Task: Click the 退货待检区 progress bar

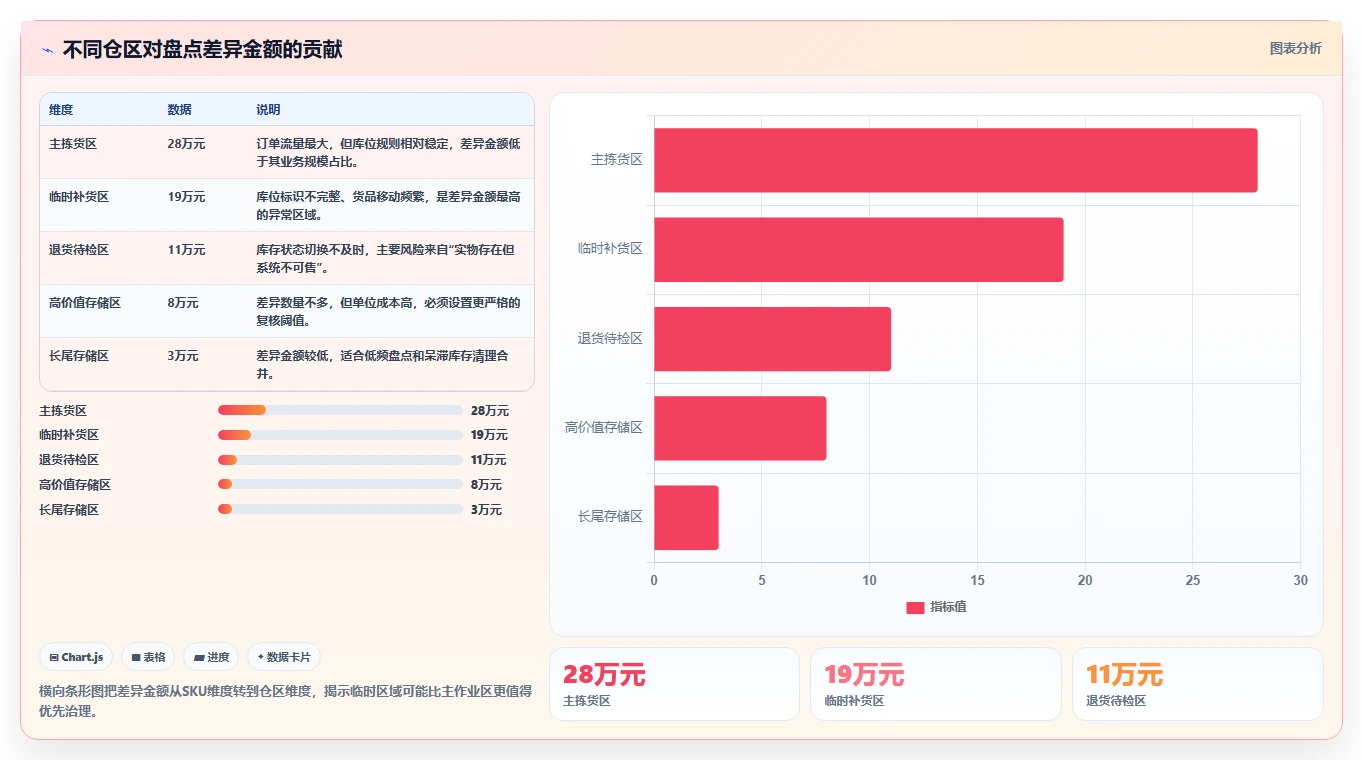Action: (x=340, y=460)
